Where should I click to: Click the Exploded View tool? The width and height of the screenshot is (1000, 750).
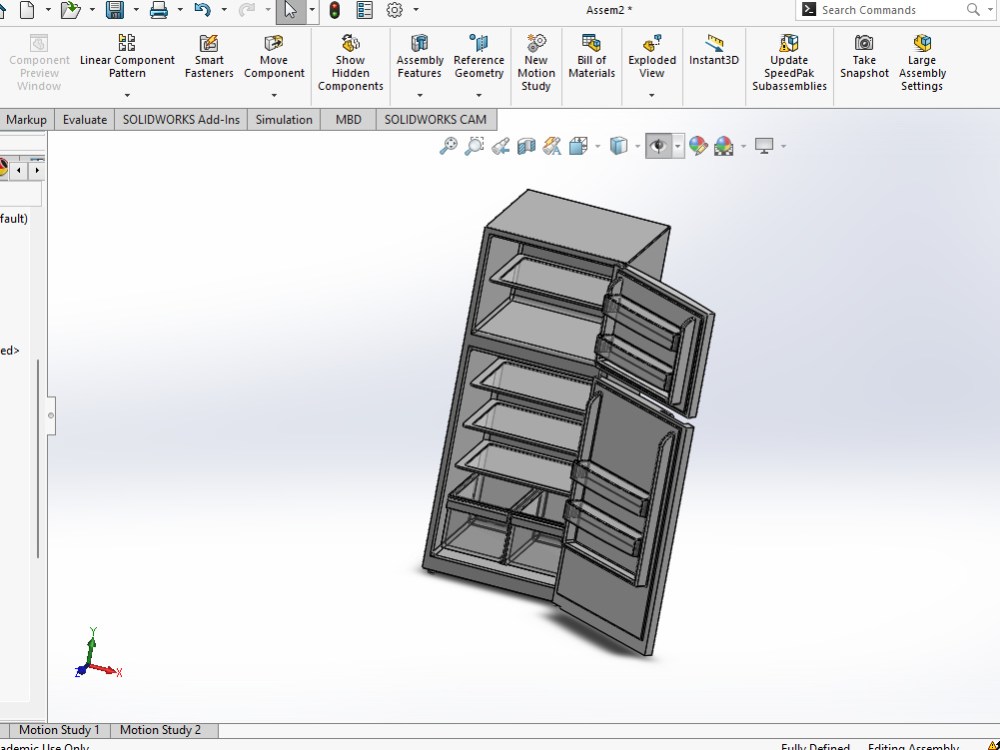tap(652, 57)
